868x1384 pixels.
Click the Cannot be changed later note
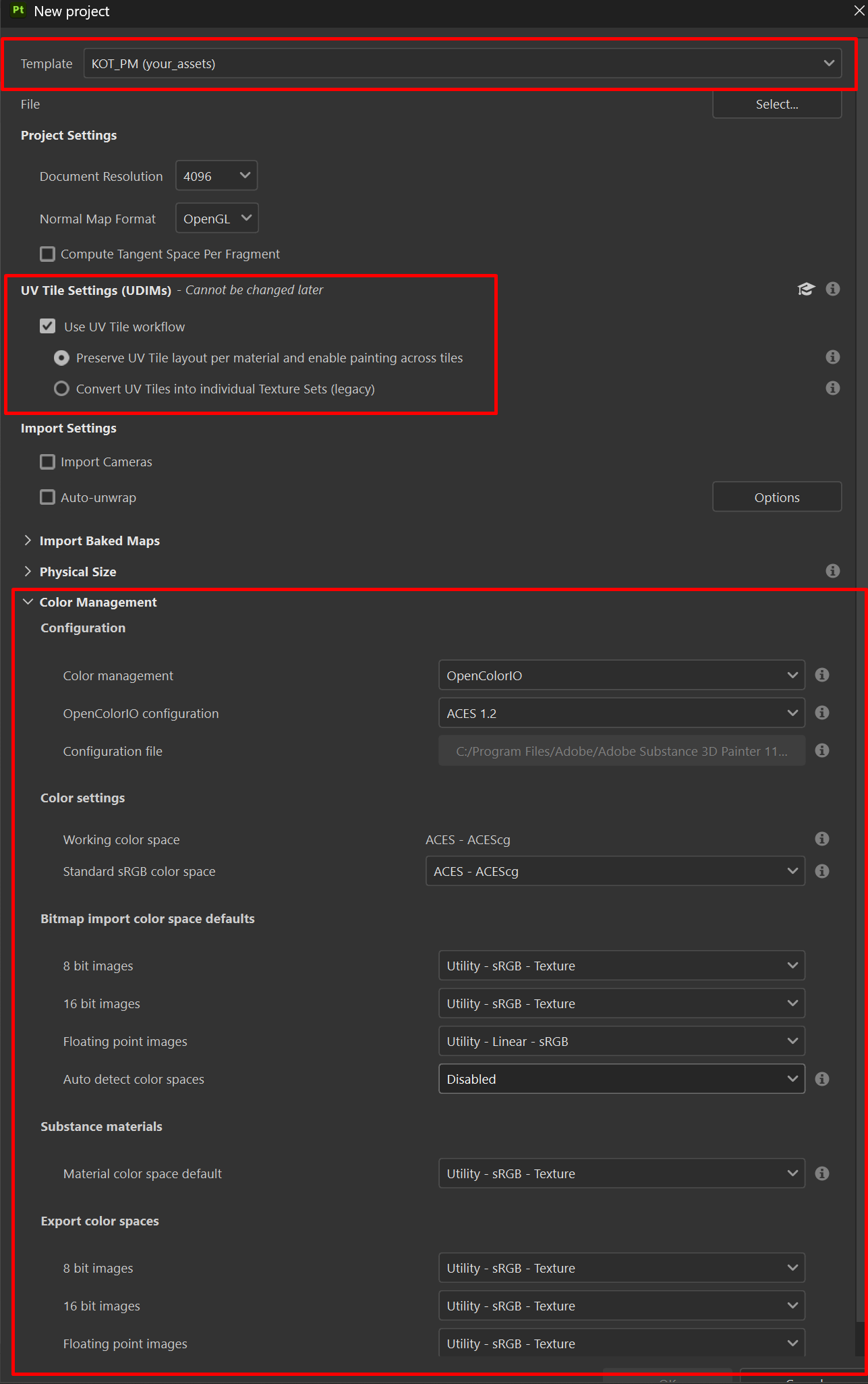[x=254, y=289]
